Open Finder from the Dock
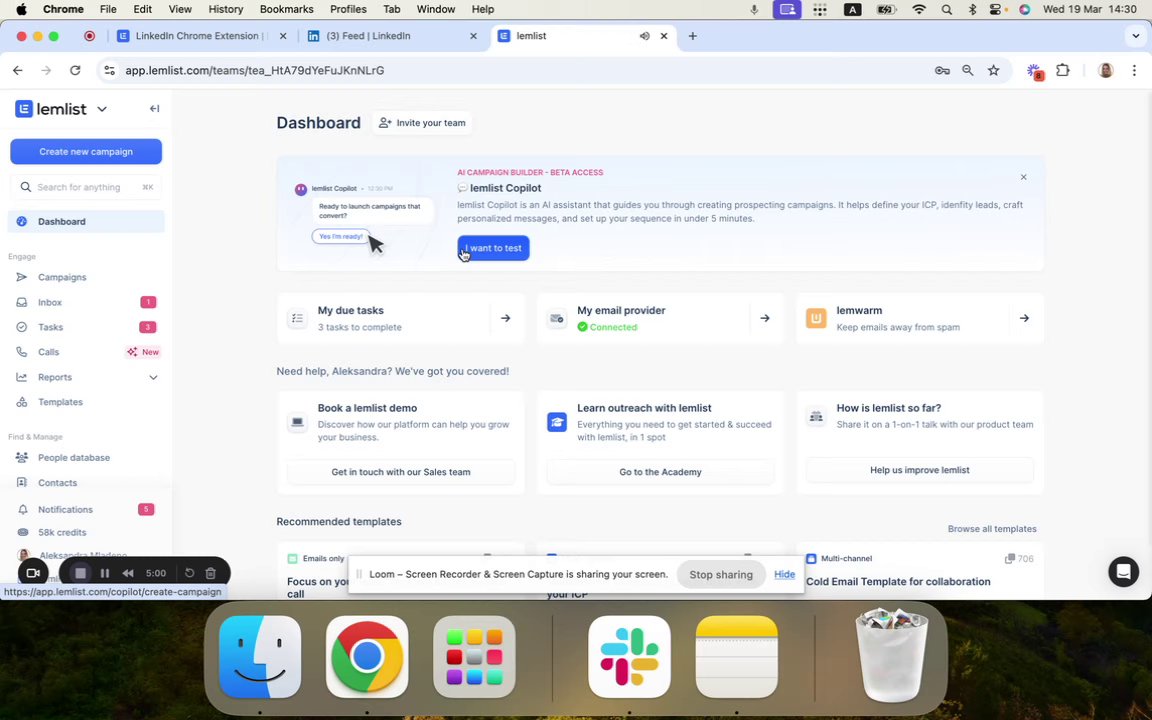1152x720 pixels. (x=260, y=656)
